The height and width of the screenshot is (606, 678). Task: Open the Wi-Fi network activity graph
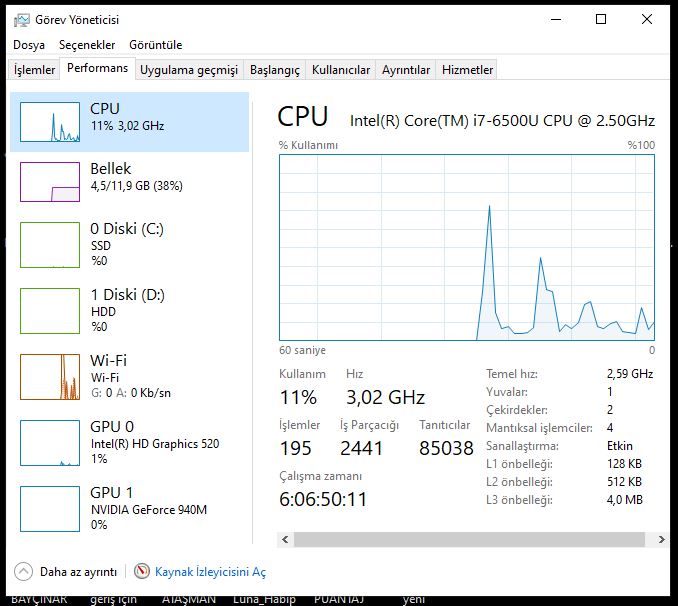pos(50,375)
